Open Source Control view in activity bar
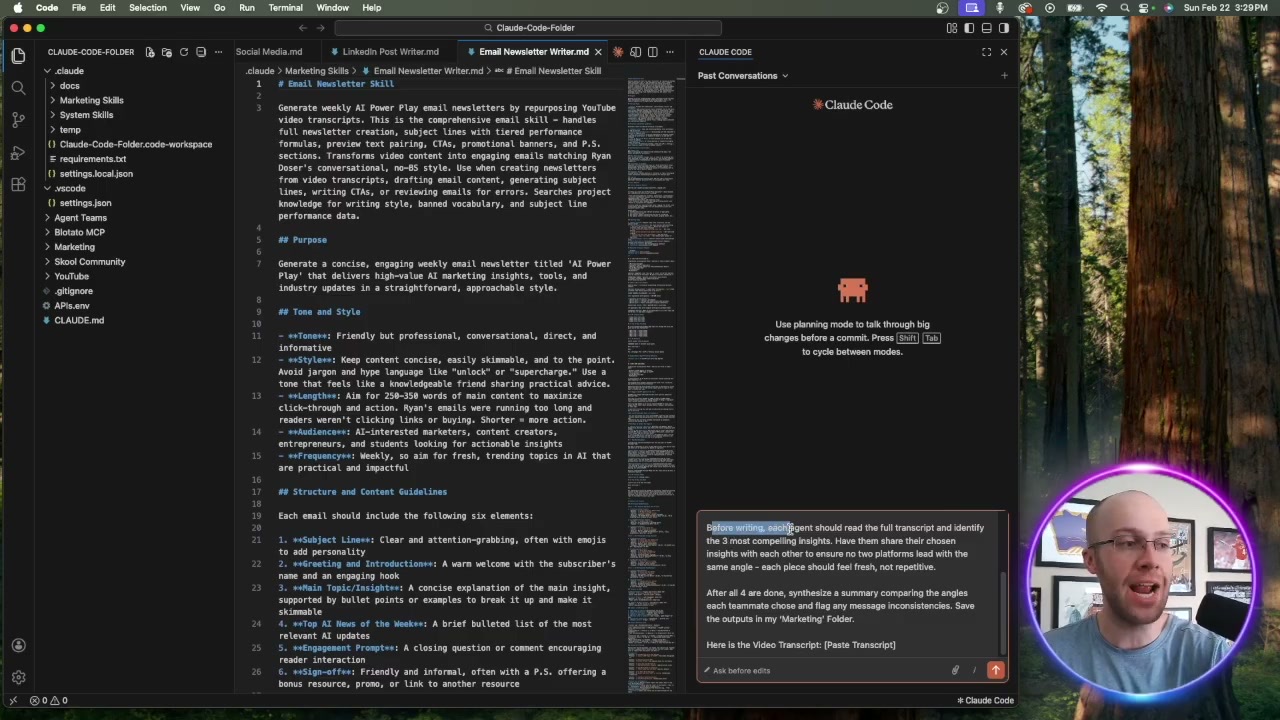Image resolution: width=1280 pixels, height=720 pixels. pyautogui.click(x=18, y=120)
